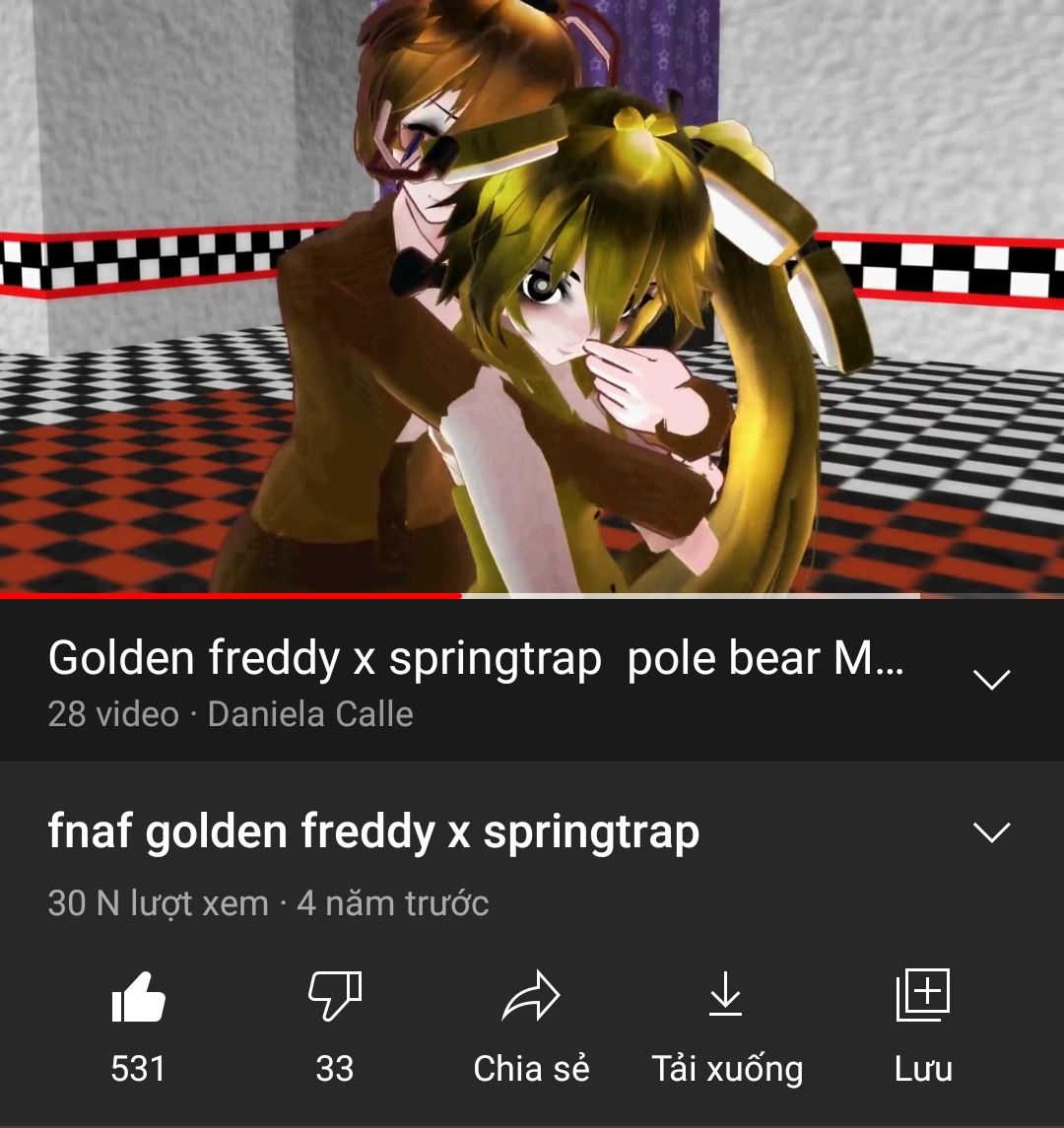Like the video with thumbs up icon
Screen dimensions: 1064x1128
tap(139, 996)
